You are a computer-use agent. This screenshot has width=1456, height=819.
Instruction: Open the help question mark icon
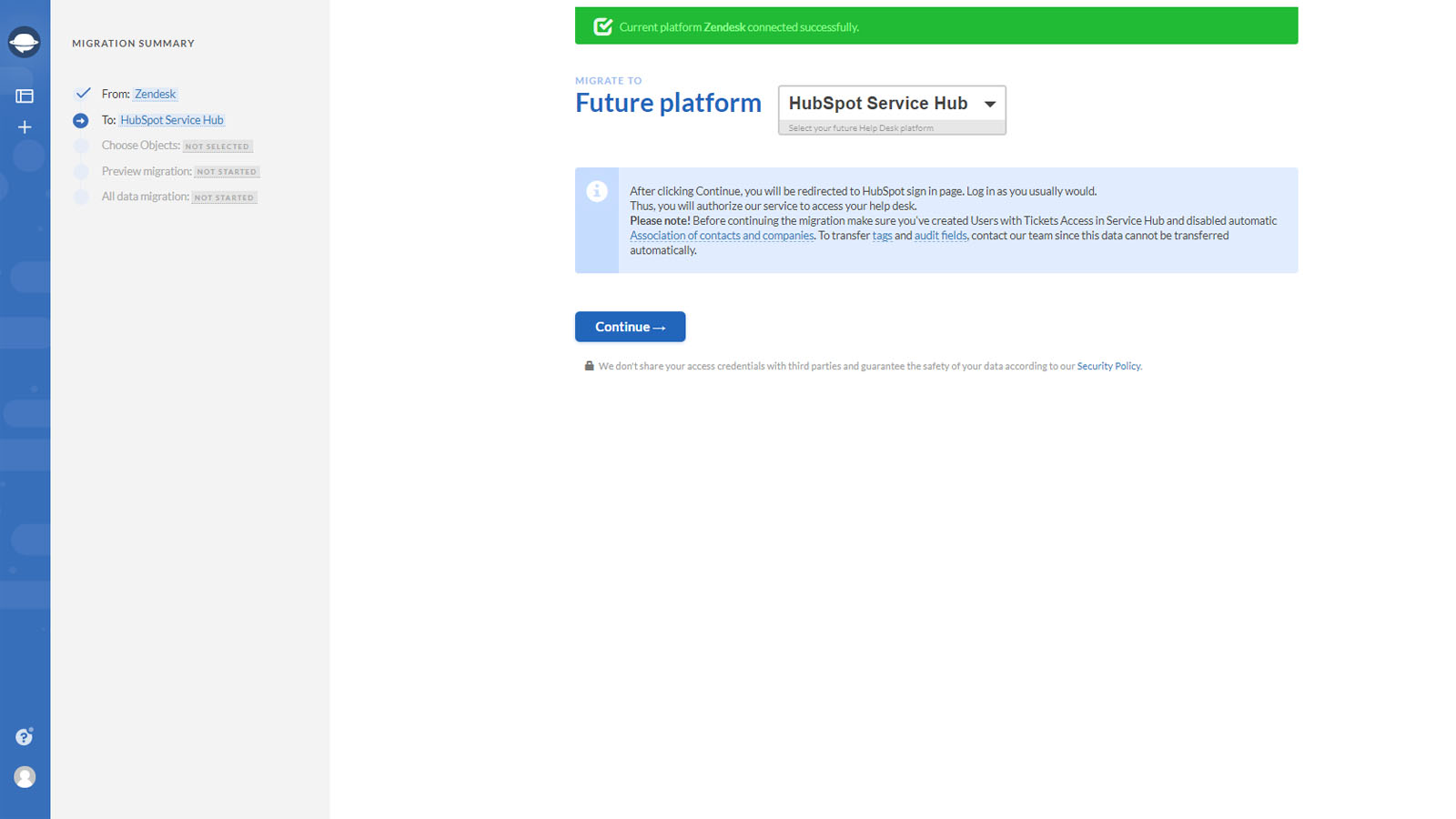click(25, 737)
